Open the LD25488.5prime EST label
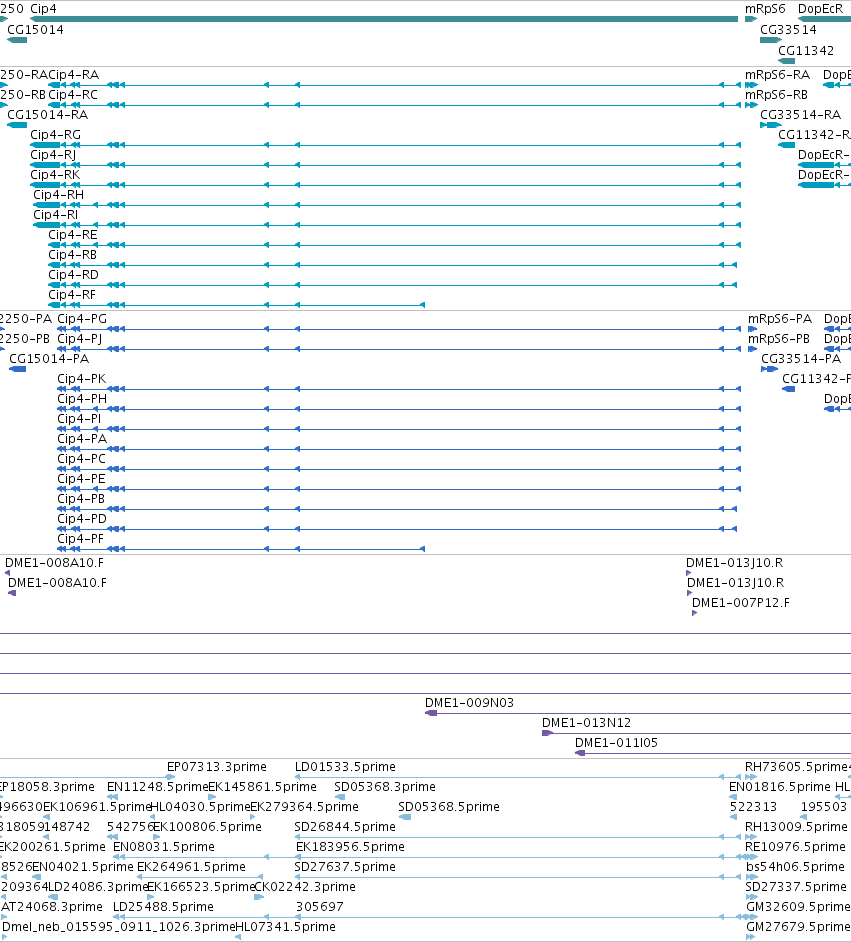The image size is (851, 942). click(163, 907)
